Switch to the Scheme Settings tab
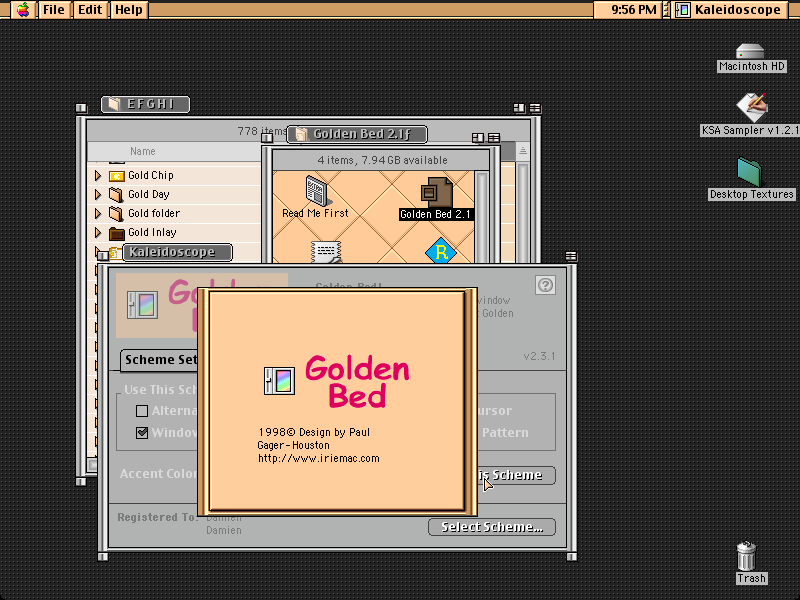The image size is (800, 600). [160, 360]
